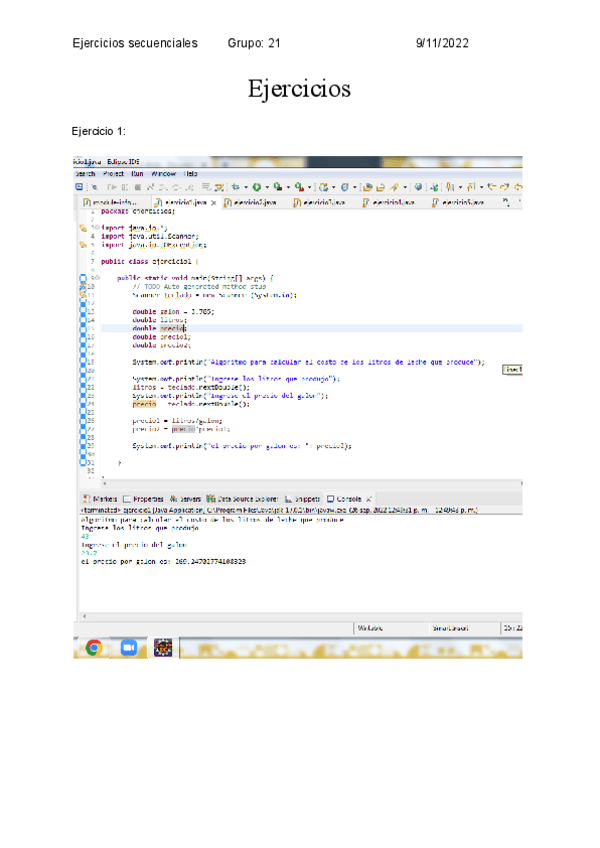This screenshot has width=600, height=848.
Task: Close the Console view tab
Action: (x=369, y=497)
